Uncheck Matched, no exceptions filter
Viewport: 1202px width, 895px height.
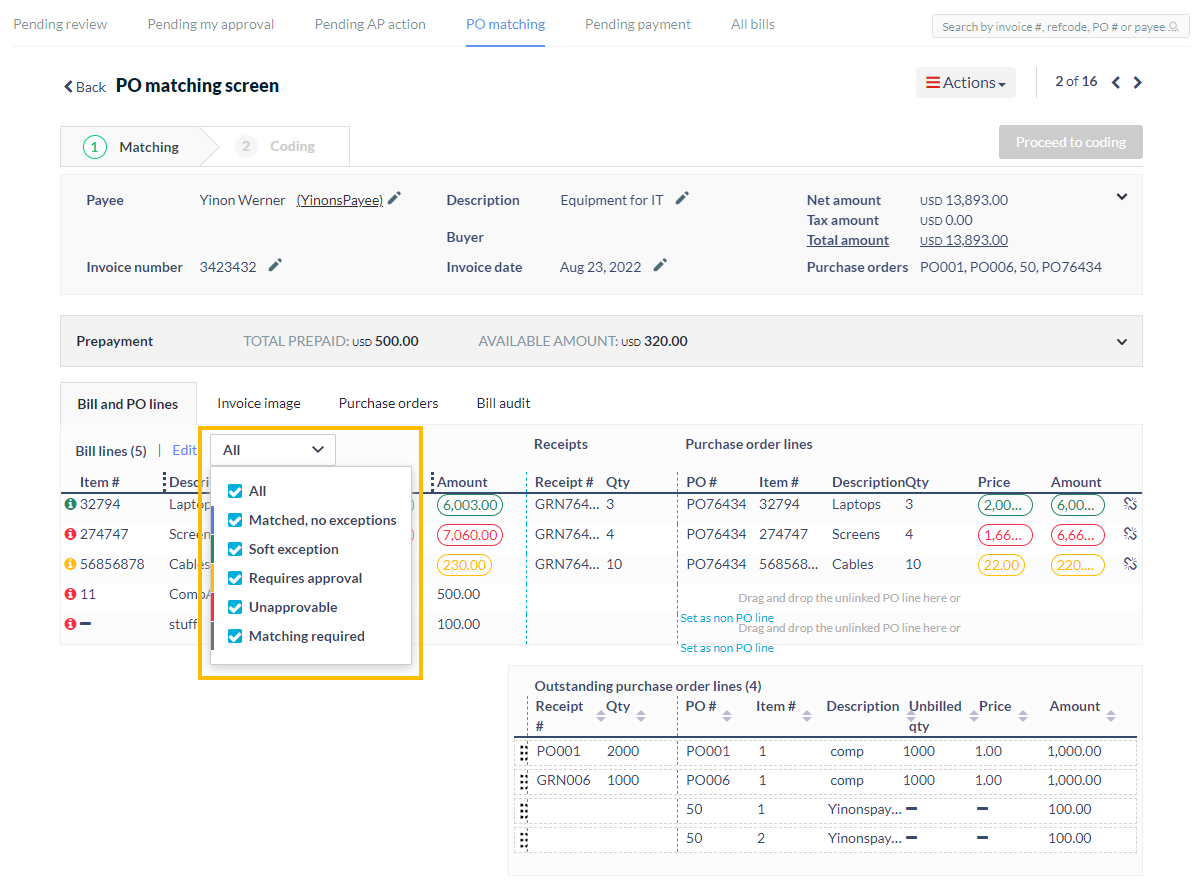(x=235, y=520)
